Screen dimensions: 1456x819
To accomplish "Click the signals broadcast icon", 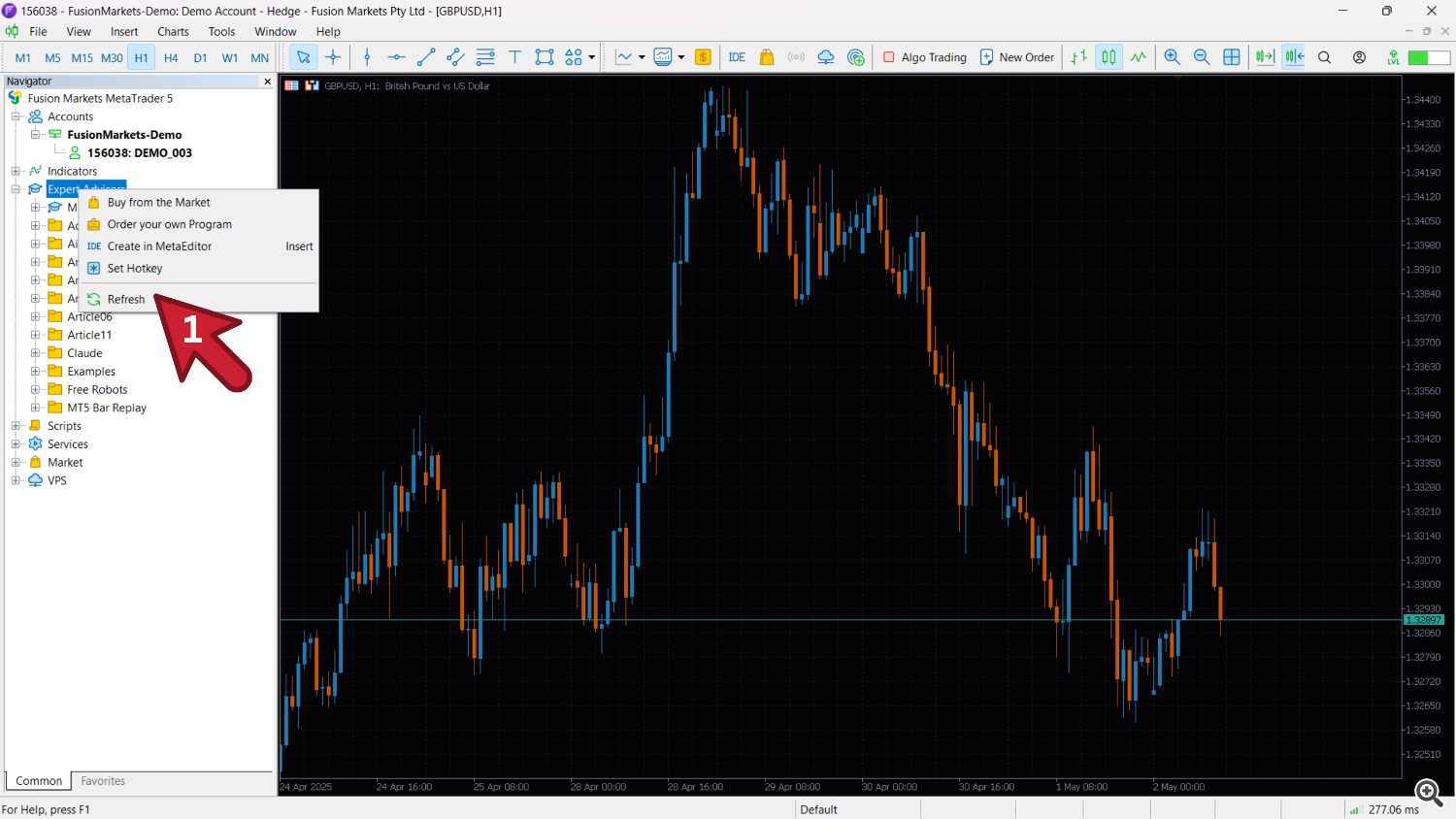I will tap(796, 57).
